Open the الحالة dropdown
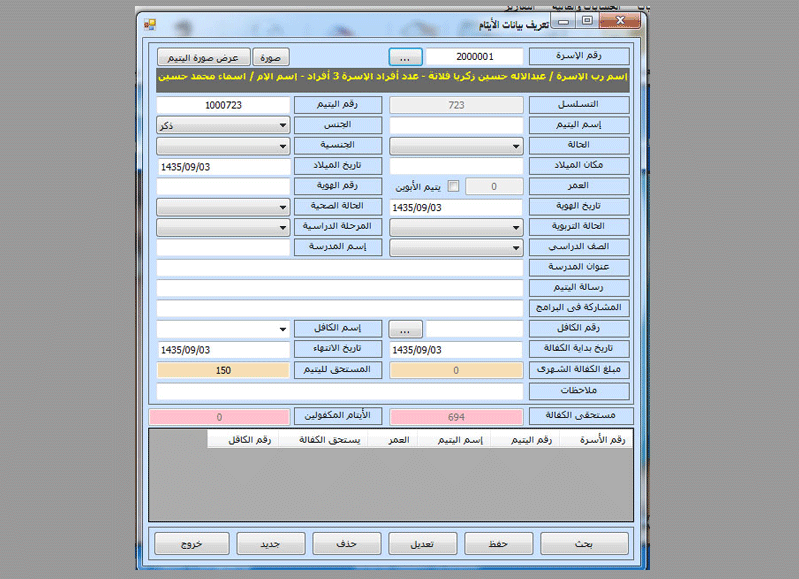Screen dimensions: 799x579 456,146
